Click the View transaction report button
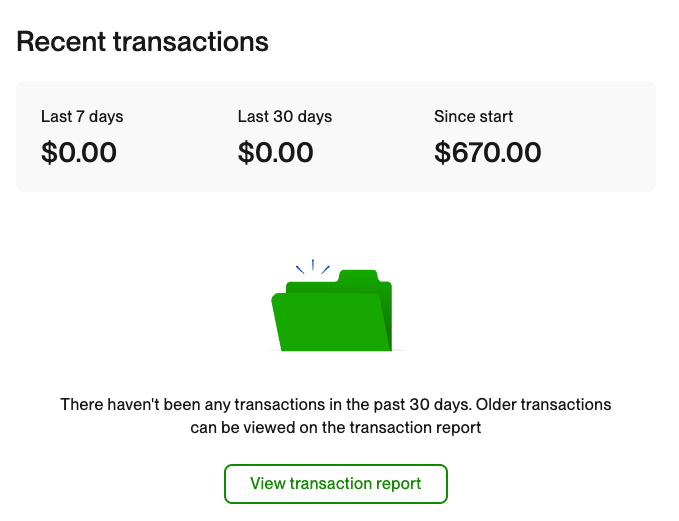Image resolution: width=679 pixels, height=521 pixels. point(335,484)
